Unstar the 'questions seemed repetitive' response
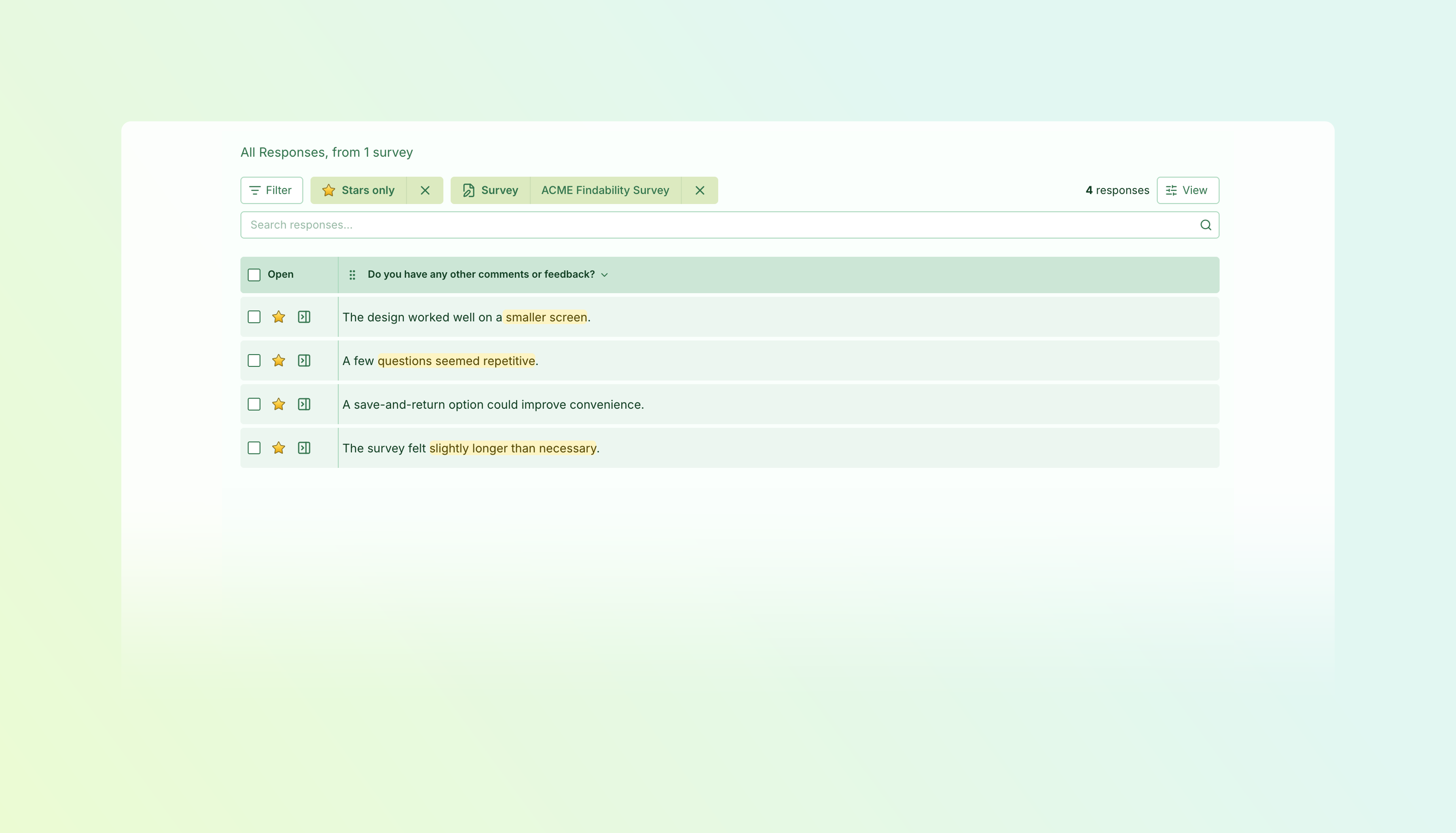 [279, 360]
